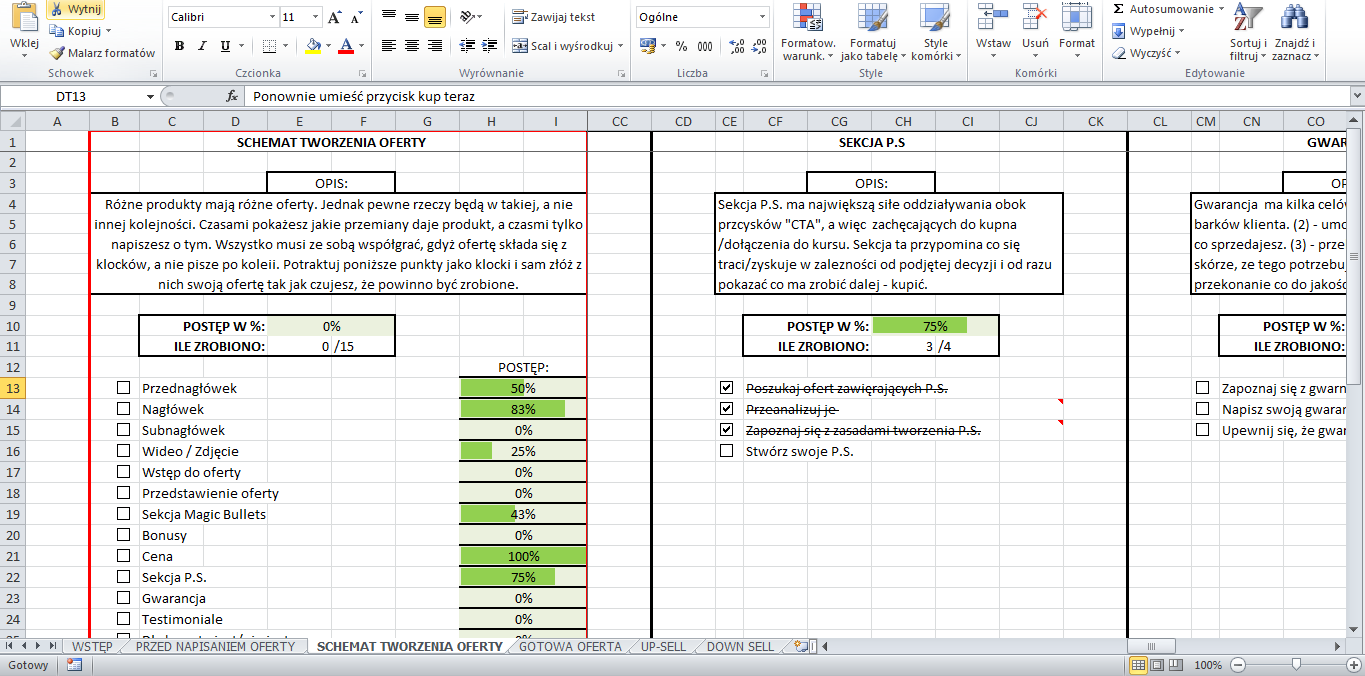Click the zoom slider in status bar
This screenshot has width=1365, height=676.
tap(1297, 665)
